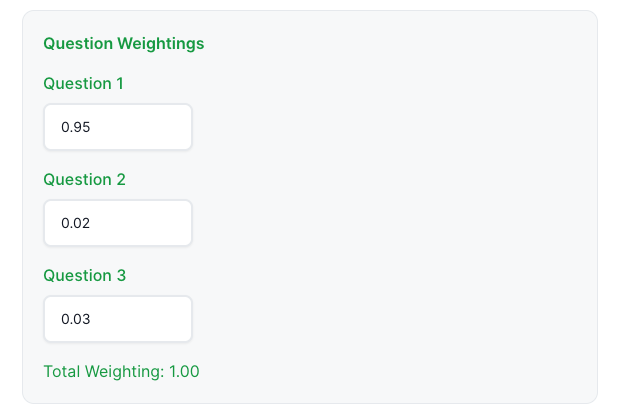
Task: Click the number "2" in Question 2 label
Action: [x=120, y=180]
